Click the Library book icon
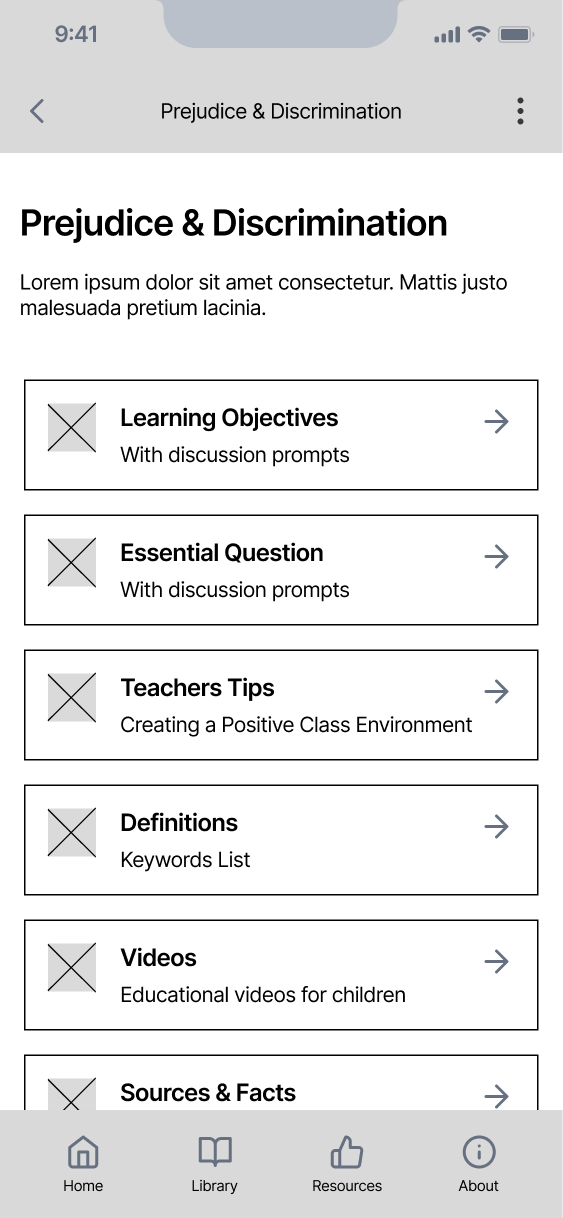This screenshot has width=563, height=1218. [x=214, y=1152]
